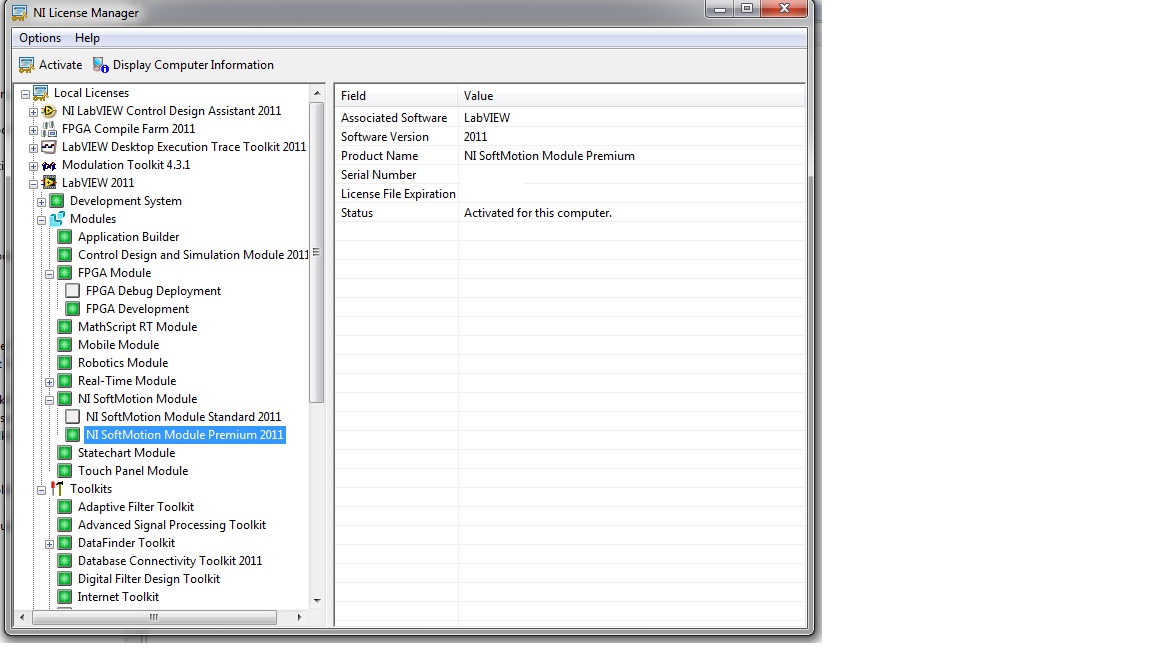Click the 'NI SoftMotion Module Premium' product value
This screenshot has height=648, width=1152.
coord(549,156)
